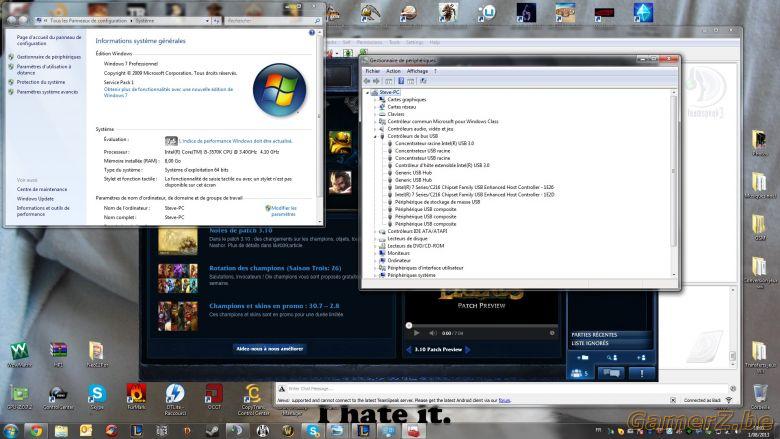Open Control Center desktop shortcut

click(x=58, y=396)
